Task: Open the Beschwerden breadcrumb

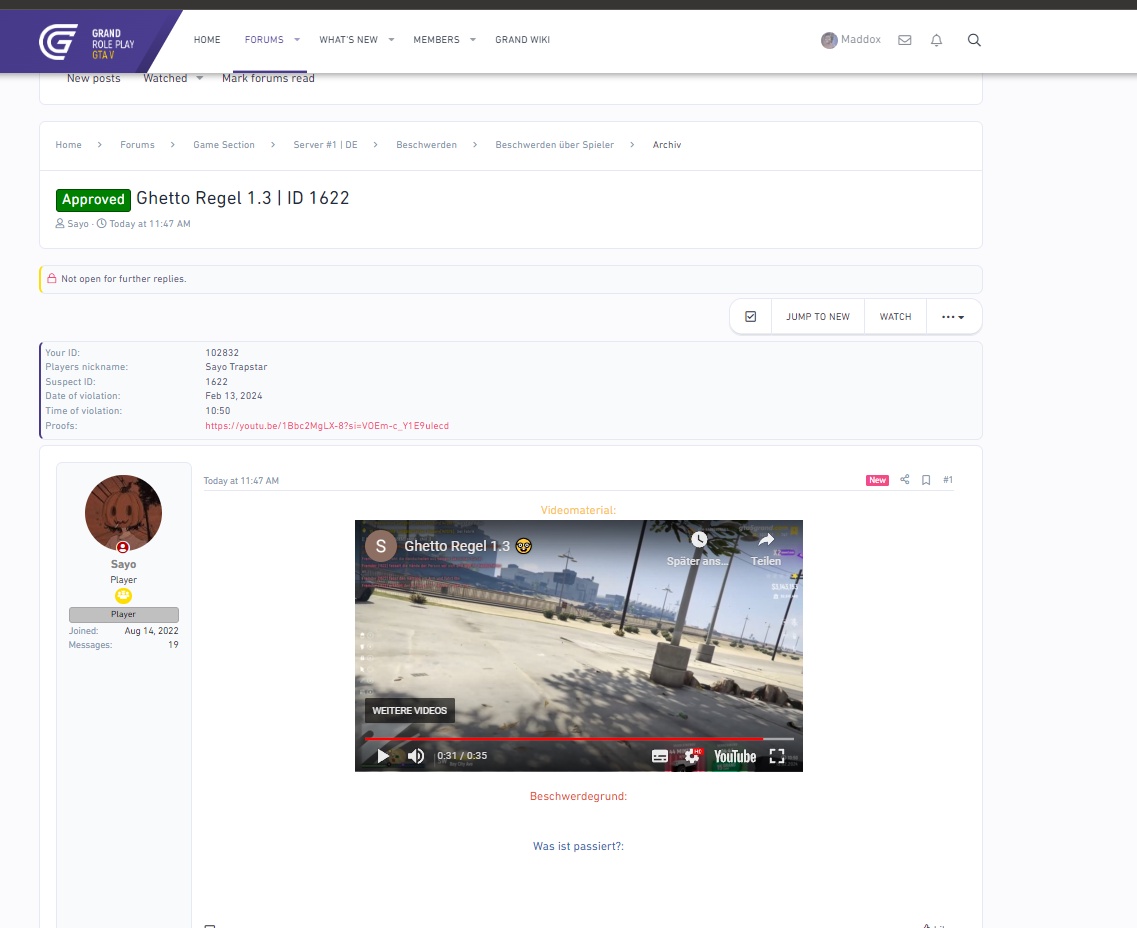Action: [x=426, y=144]
